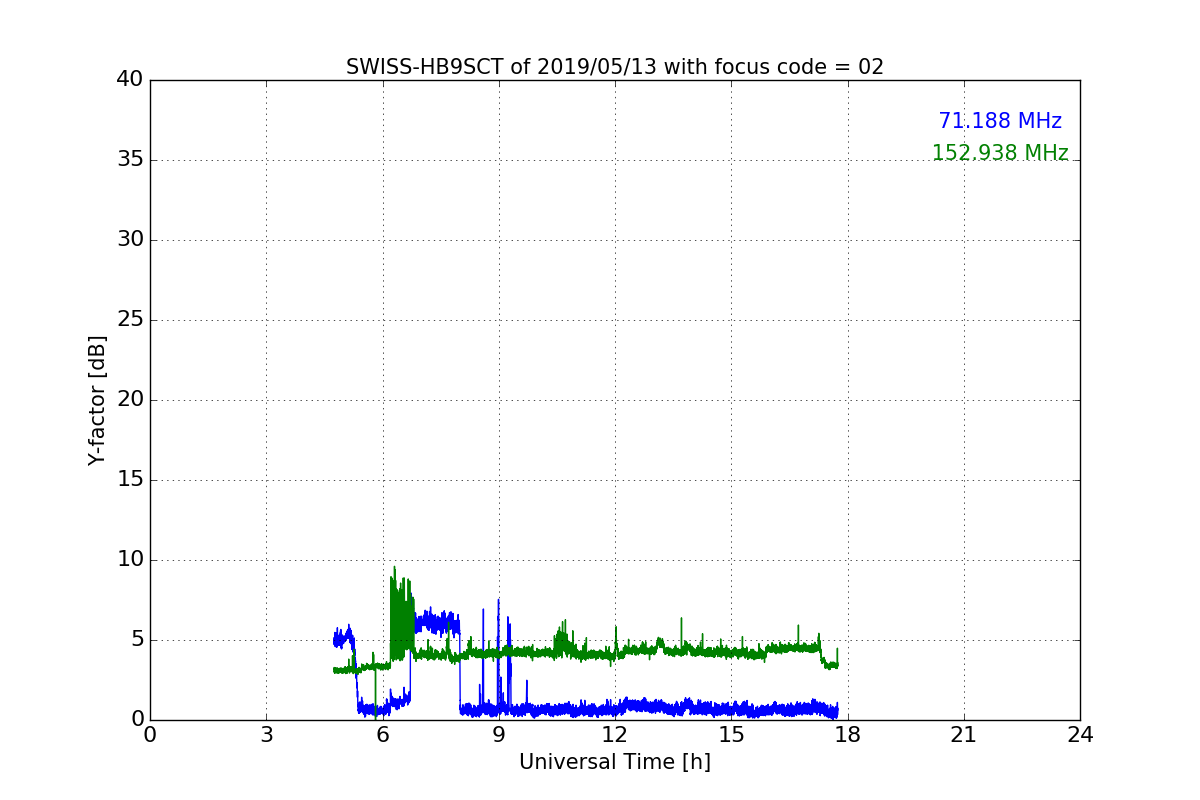This screenshot has width=1200, height=800.
Task: Click the y-axis tick label 40
Action: (129, 80)
